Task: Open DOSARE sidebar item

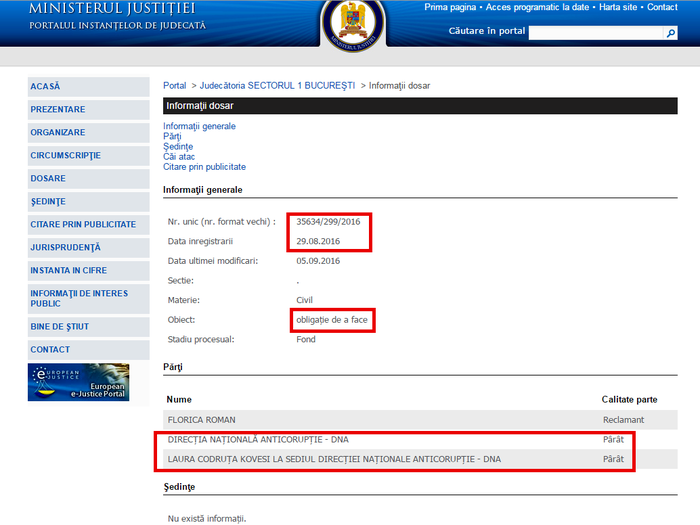Action: (88, 179)
